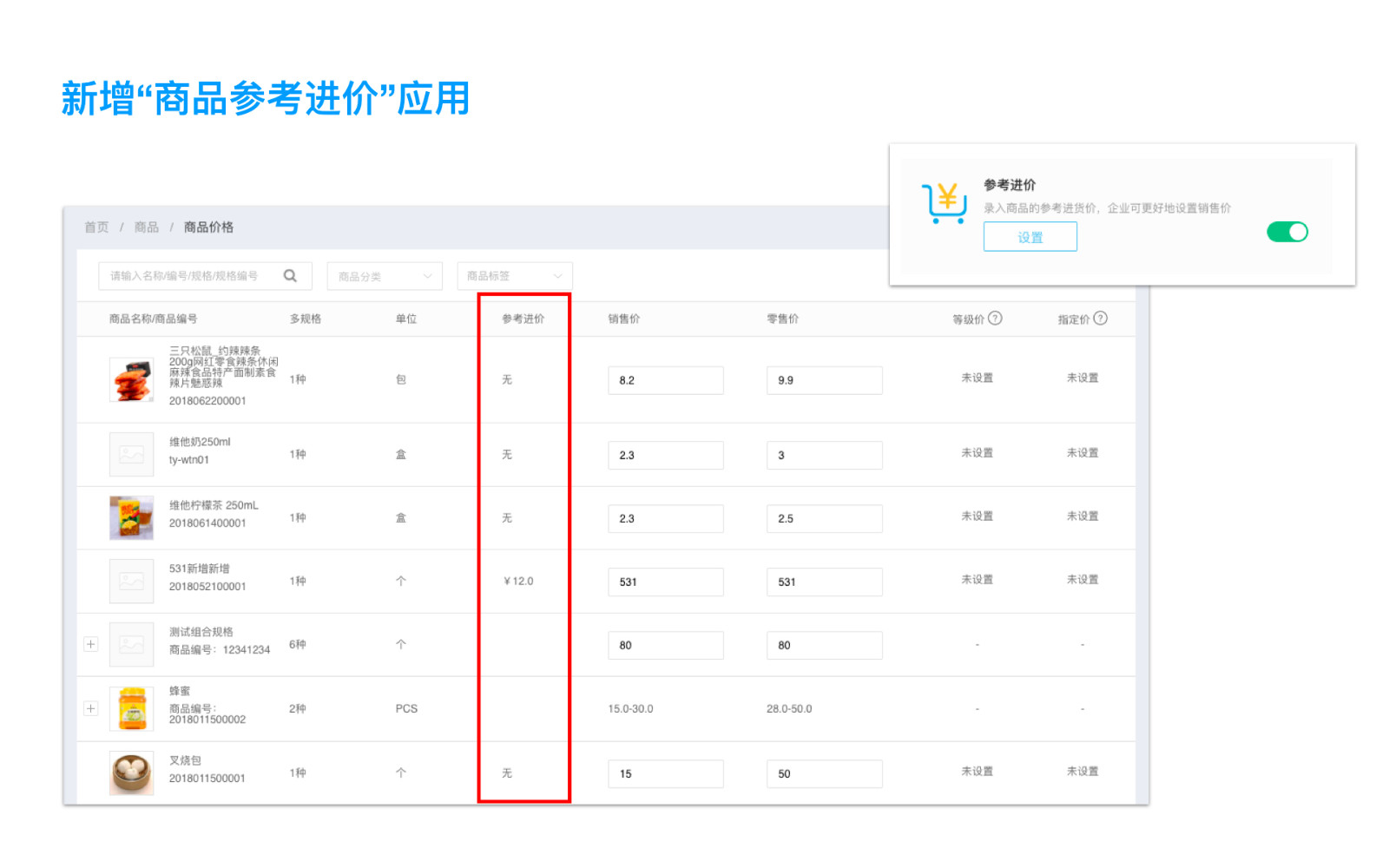Open the 三只松鼠 product thumbnail
This screenshot has height=868, width=1389.
point(131,380)
